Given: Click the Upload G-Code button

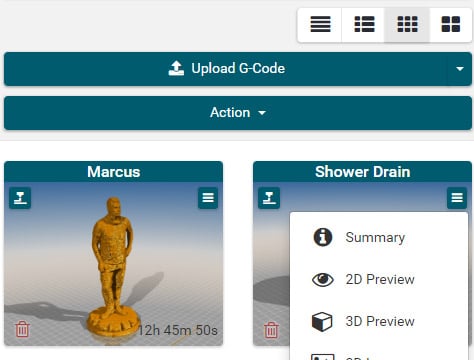Looking at the screenshot, I should [x=225, y=69].
